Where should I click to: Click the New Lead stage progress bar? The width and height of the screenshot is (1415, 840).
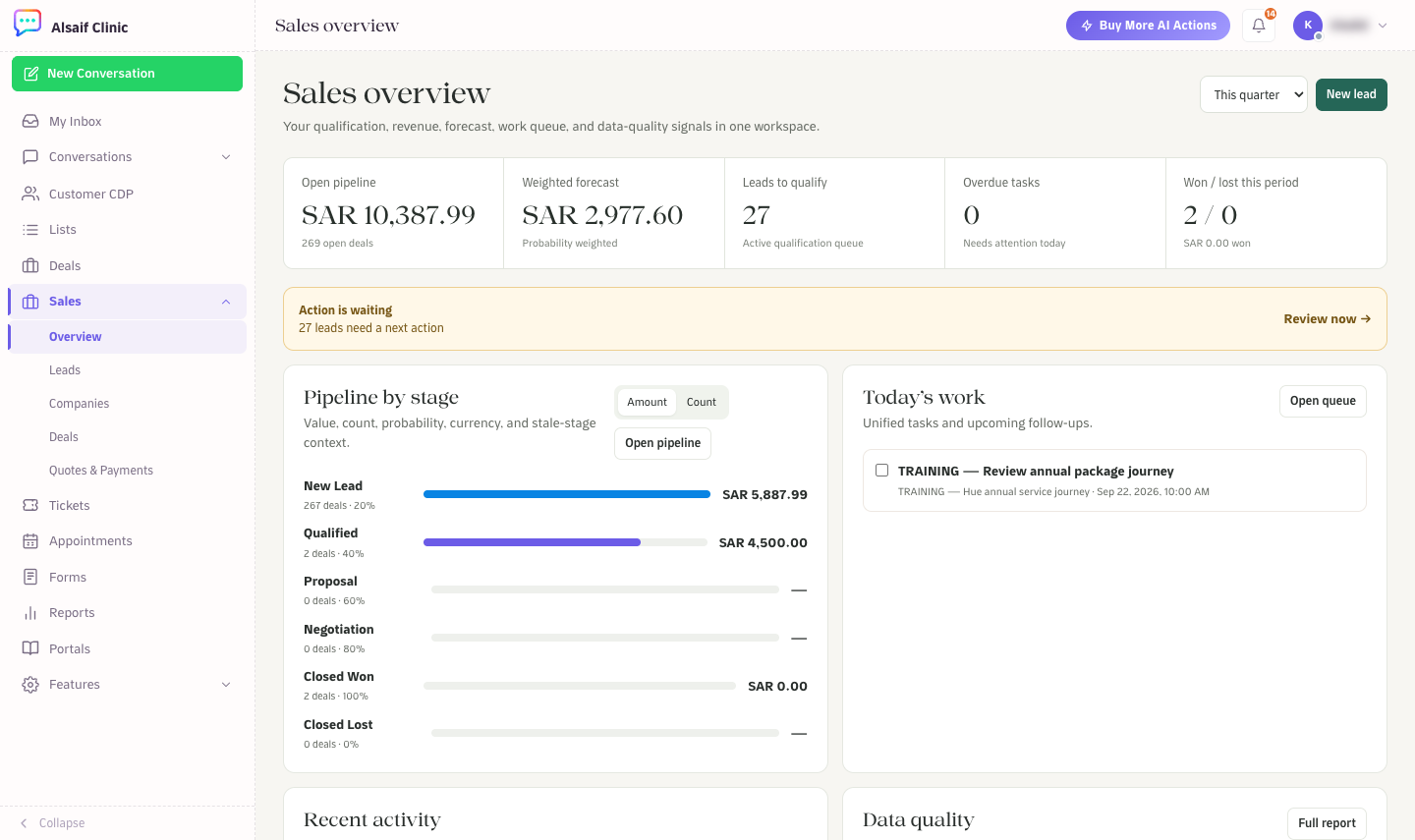tap(567, 494)
